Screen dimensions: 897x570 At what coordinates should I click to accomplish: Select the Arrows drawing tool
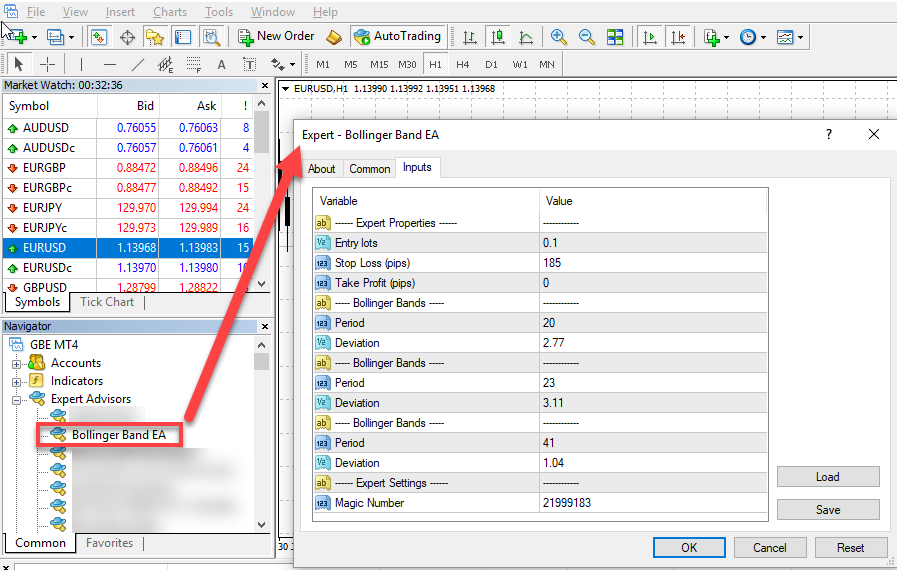pos(277,64)
